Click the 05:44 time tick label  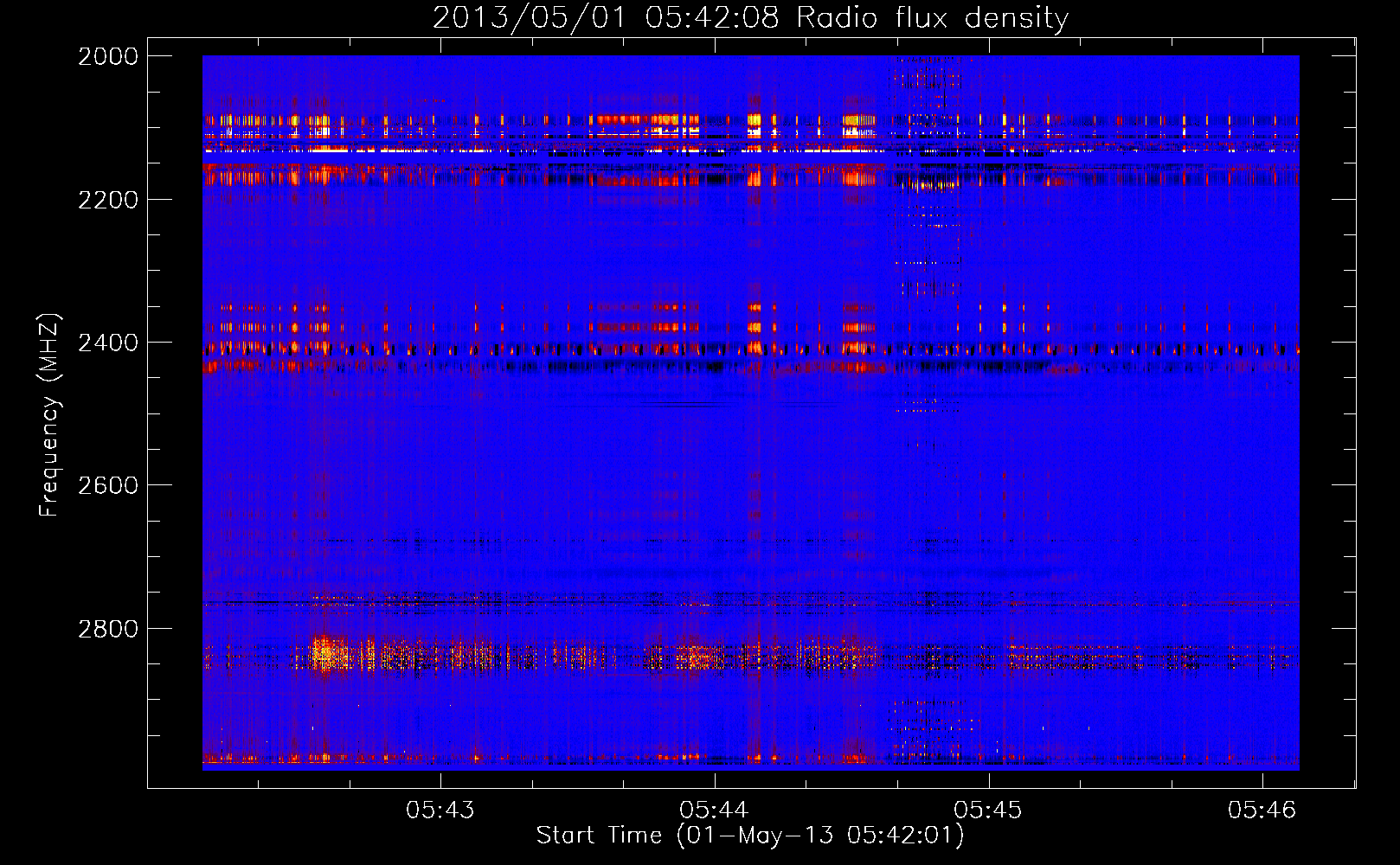click(x=714, y=810)
